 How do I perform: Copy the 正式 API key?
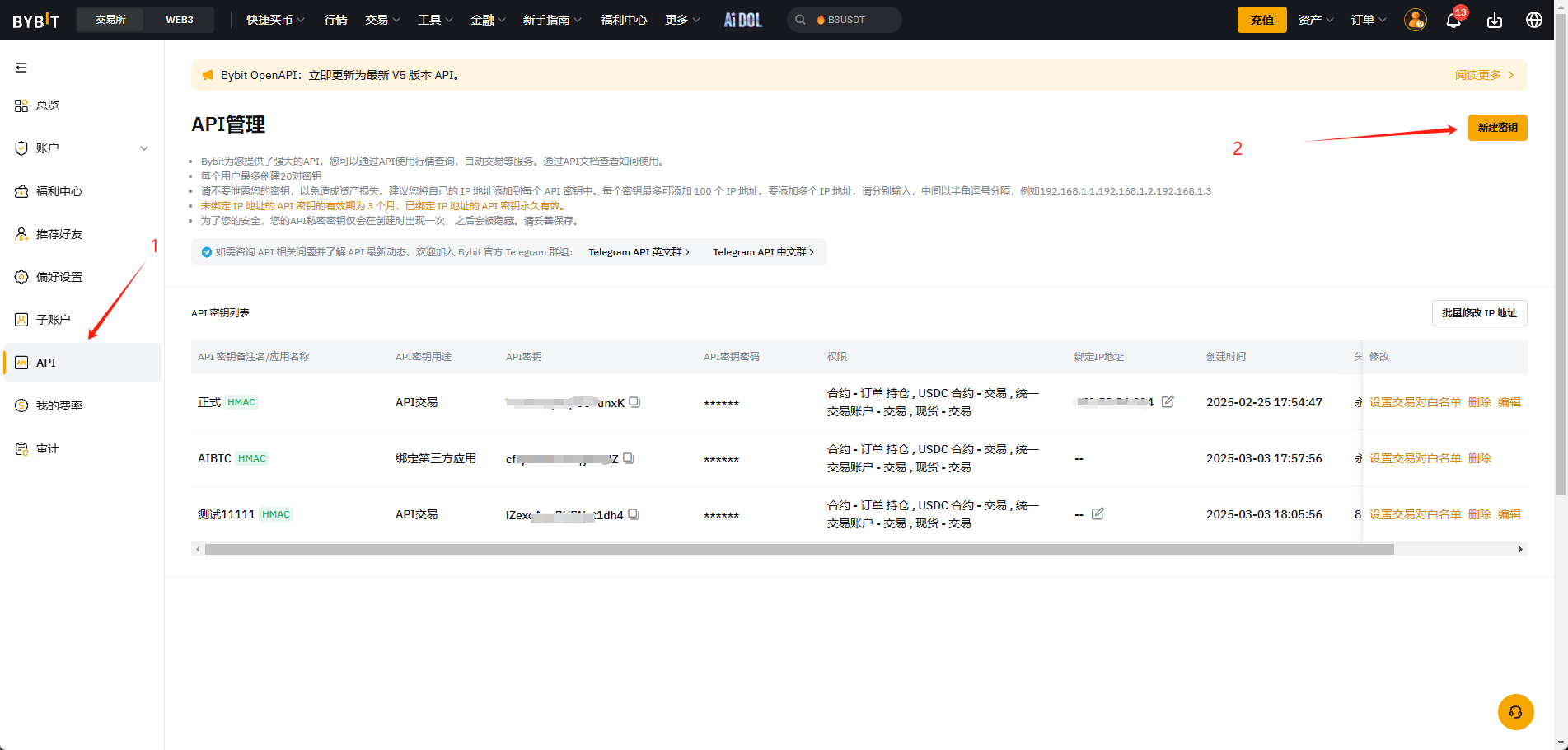(634, 402)
